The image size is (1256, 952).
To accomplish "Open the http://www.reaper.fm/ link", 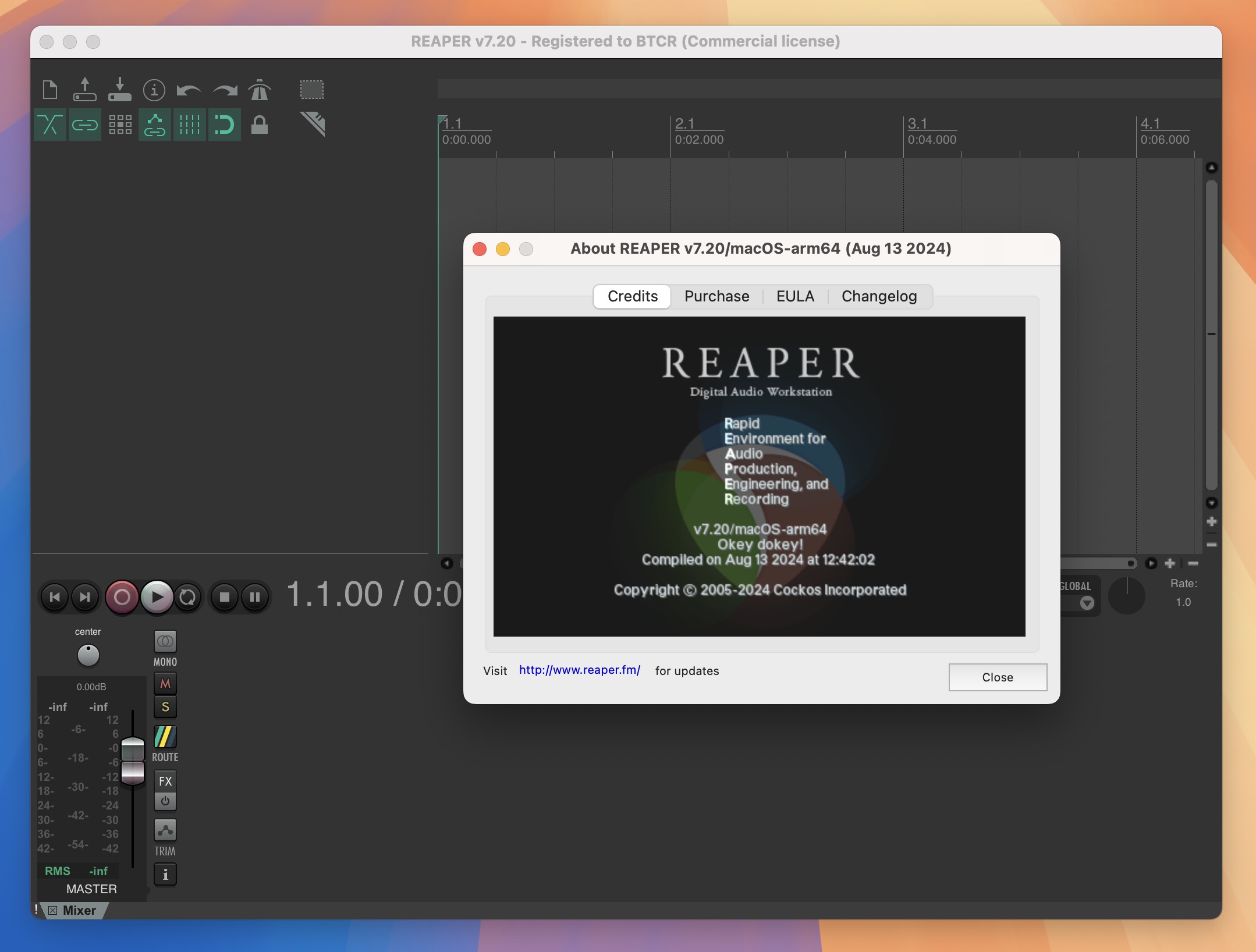I will [x=580, y=670].
